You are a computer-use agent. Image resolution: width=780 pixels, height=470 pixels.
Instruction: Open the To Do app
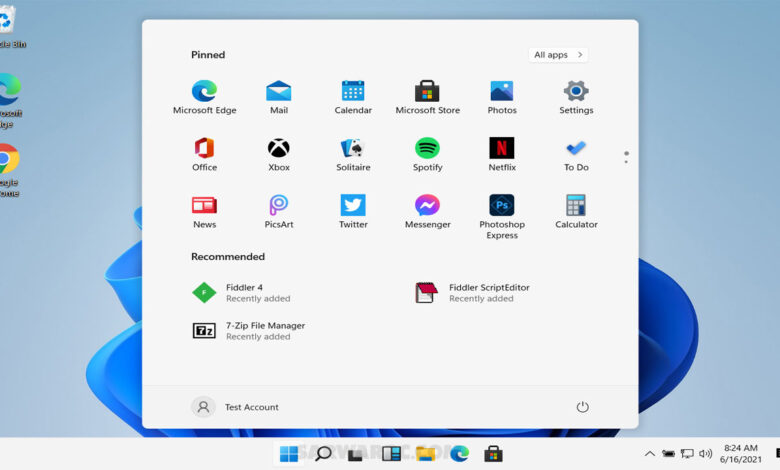click(576, 155)
